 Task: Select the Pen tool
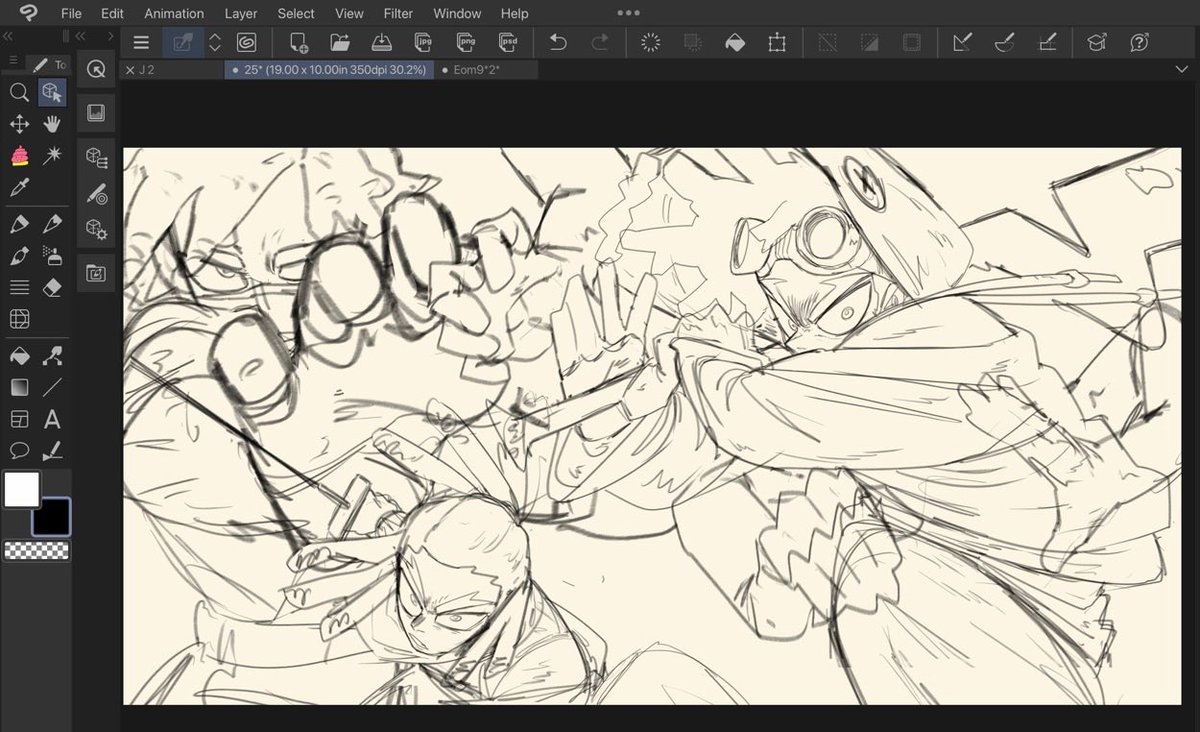click(19, 224)
